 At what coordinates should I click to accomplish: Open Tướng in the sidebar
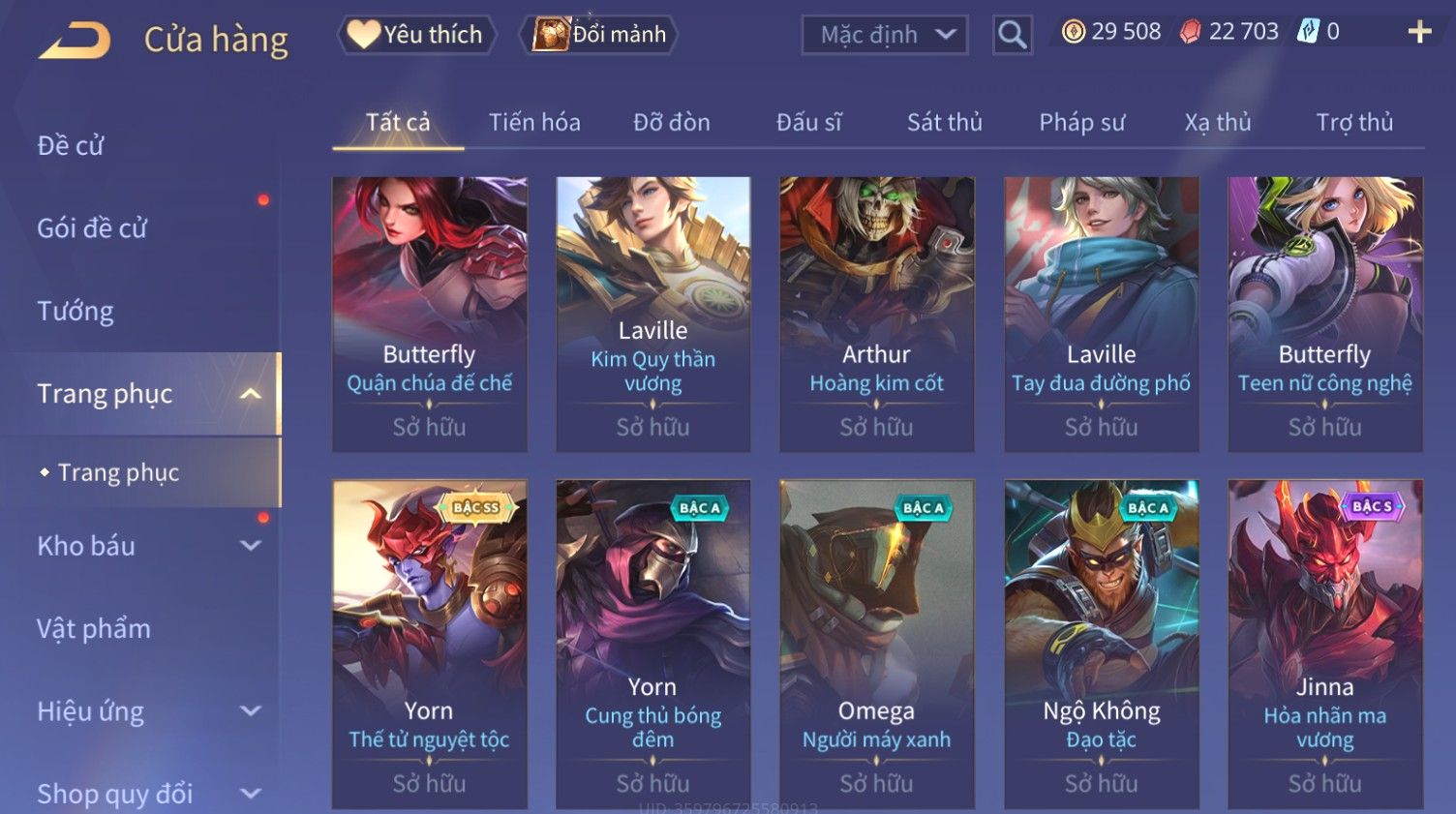[76, 311]
